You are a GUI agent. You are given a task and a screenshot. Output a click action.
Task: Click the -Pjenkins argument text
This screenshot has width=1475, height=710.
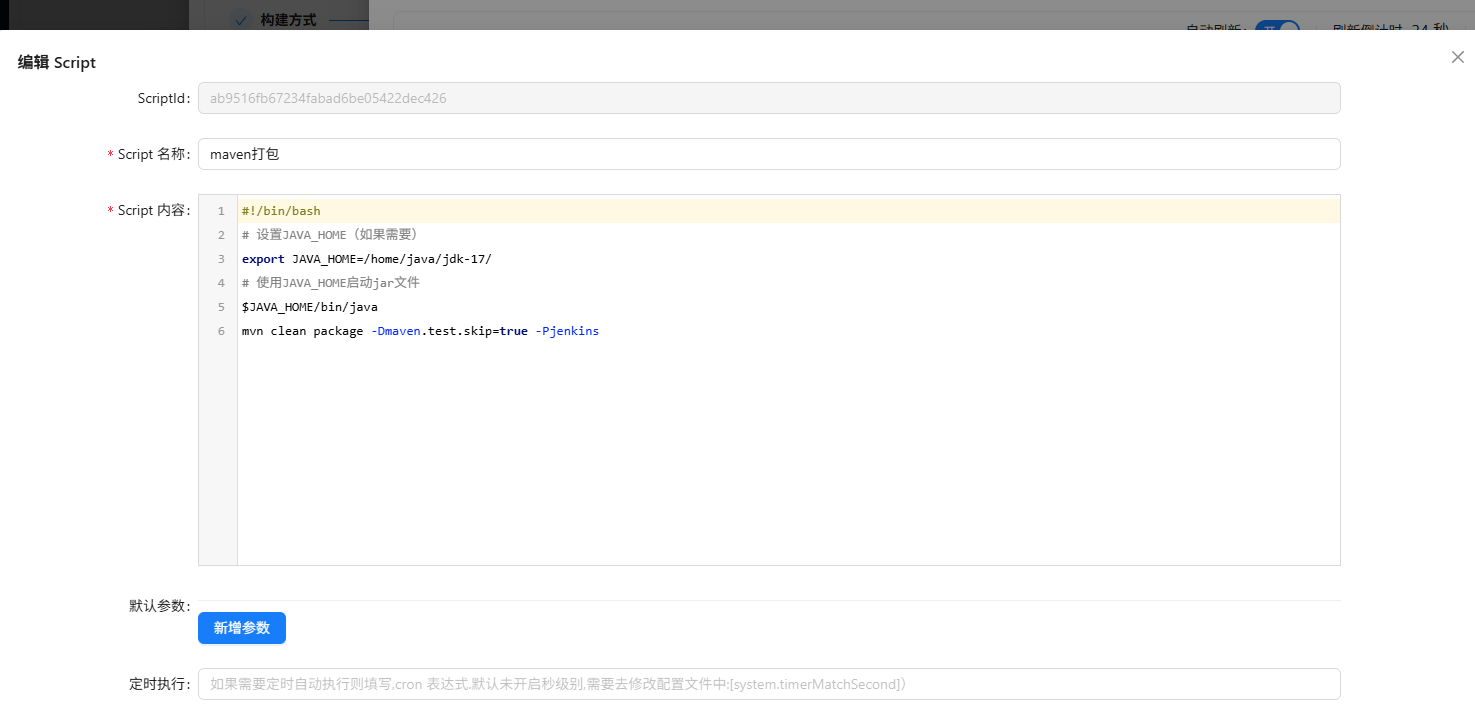567,331
